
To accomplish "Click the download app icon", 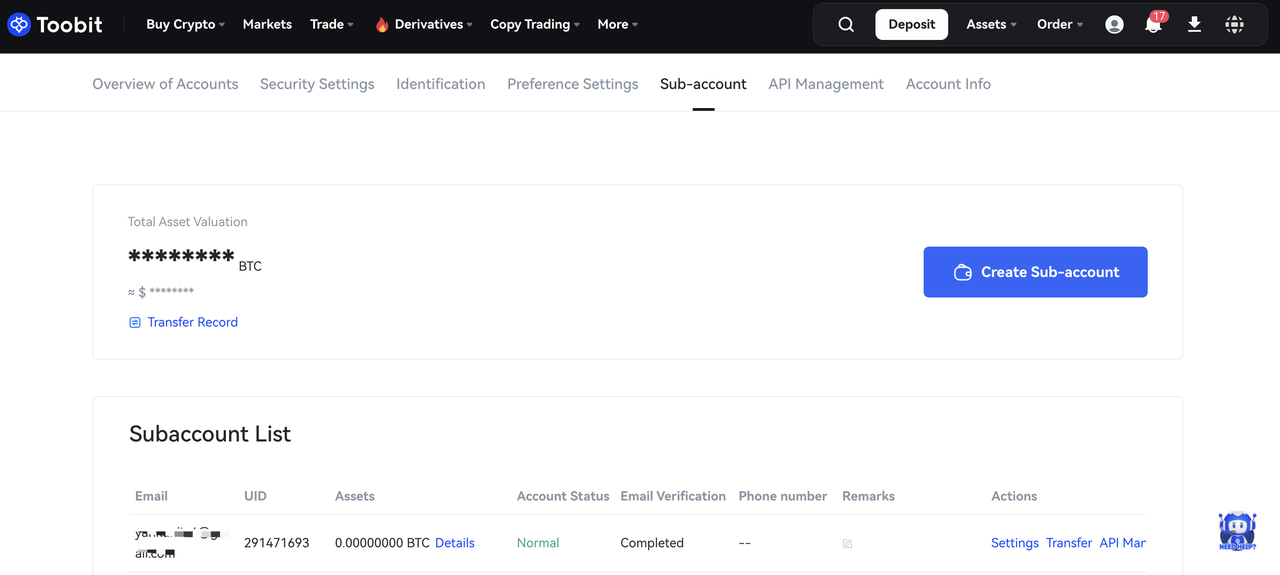I will pos(1194,25).
